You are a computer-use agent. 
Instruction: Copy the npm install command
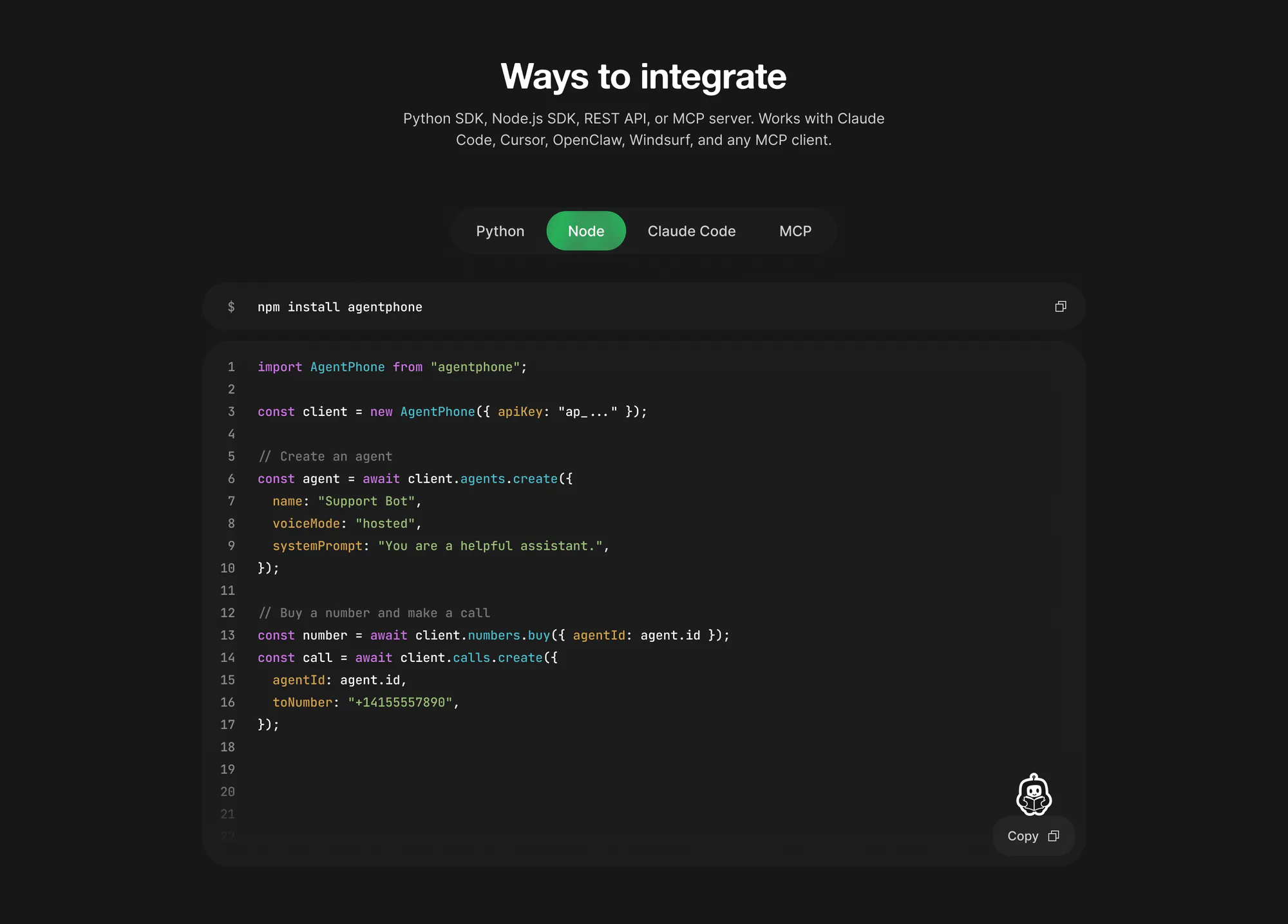point(1061,306)
